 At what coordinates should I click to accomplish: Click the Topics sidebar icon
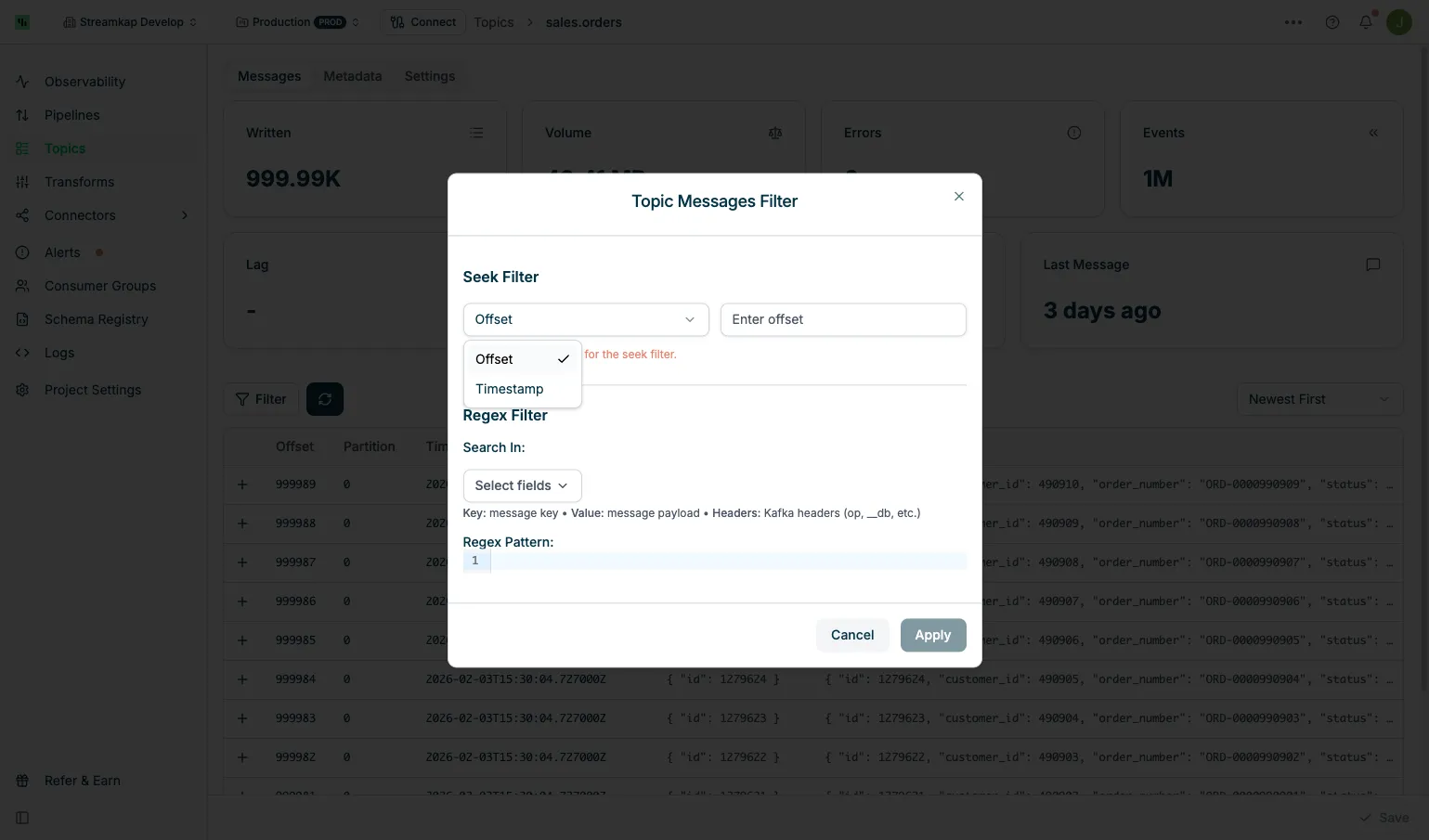[x=22, y=149]
